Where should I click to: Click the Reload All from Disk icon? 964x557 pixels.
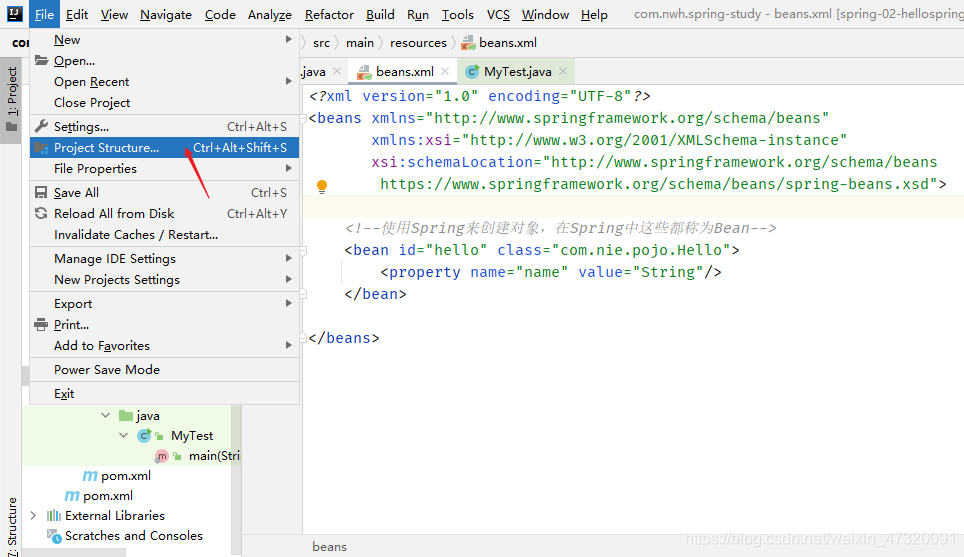click(x=41, y=213)
